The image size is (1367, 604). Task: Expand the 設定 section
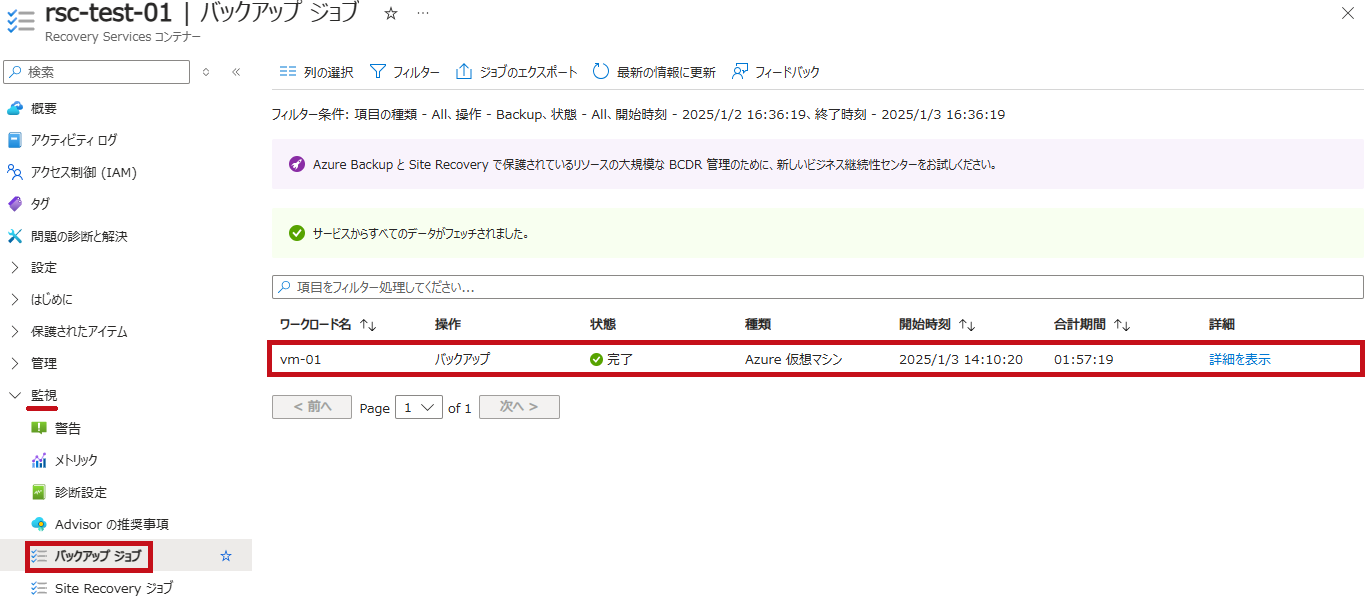pyautogui.click(x=44, y=267)
